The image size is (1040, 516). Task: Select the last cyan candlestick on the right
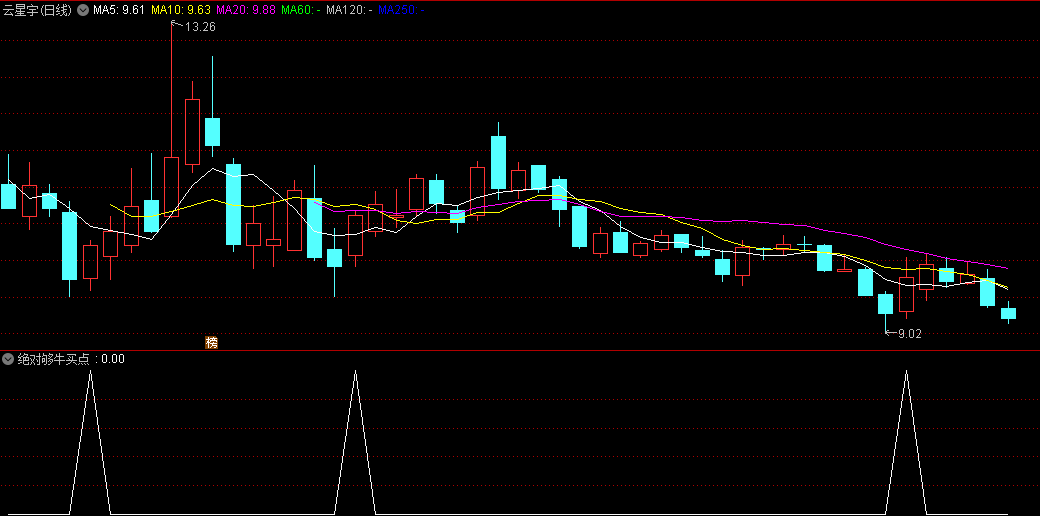coord(1008,312)
